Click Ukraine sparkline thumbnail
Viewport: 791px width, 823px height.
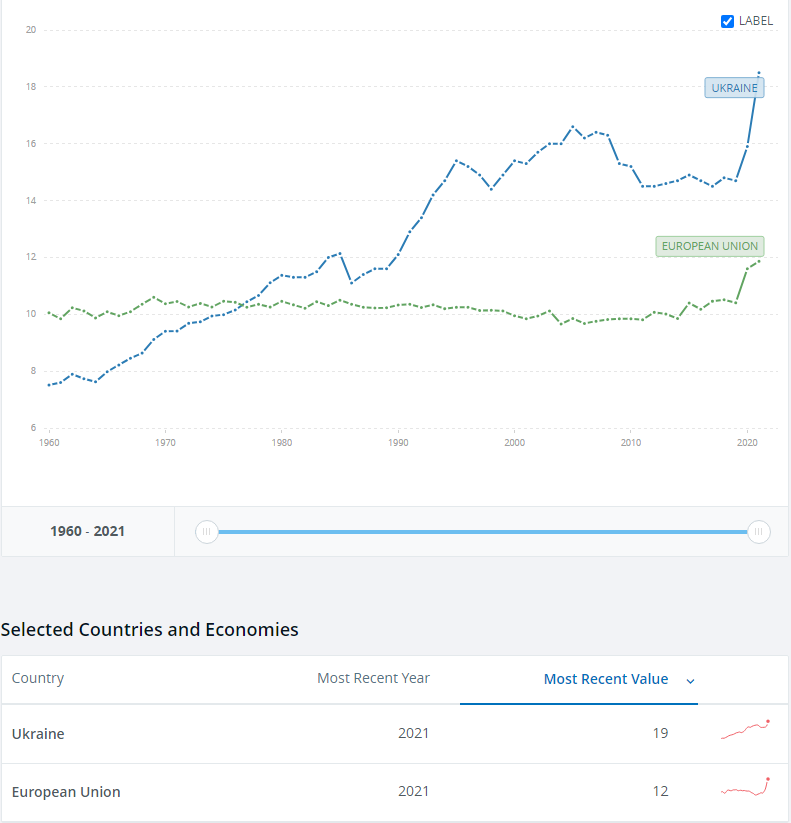pos(745,730)
